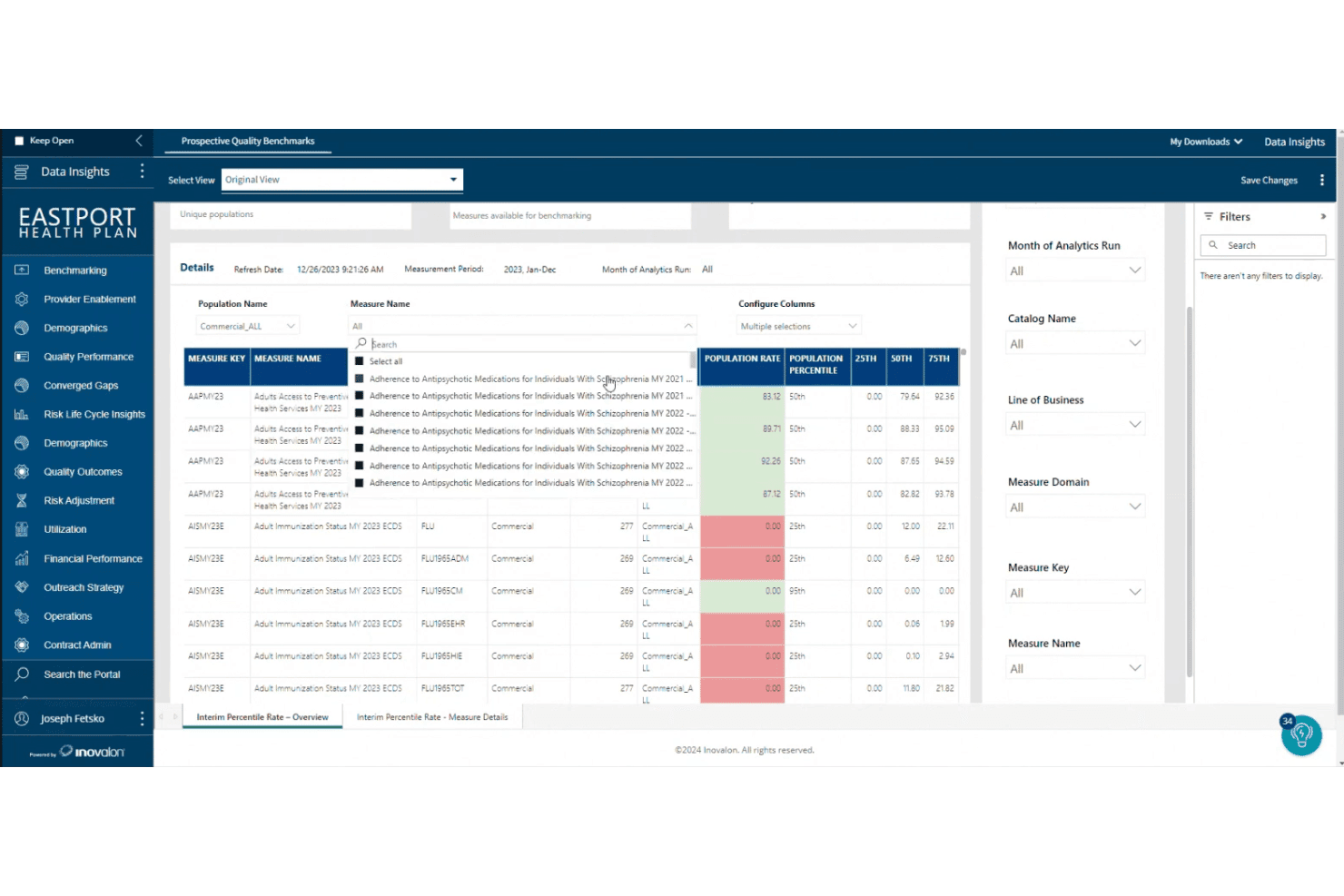Image resolution: width=1344 pixels, height=896 pixels.
Task: Click the Search the Portal magnifier icon
Action: (x=22, y=674)
